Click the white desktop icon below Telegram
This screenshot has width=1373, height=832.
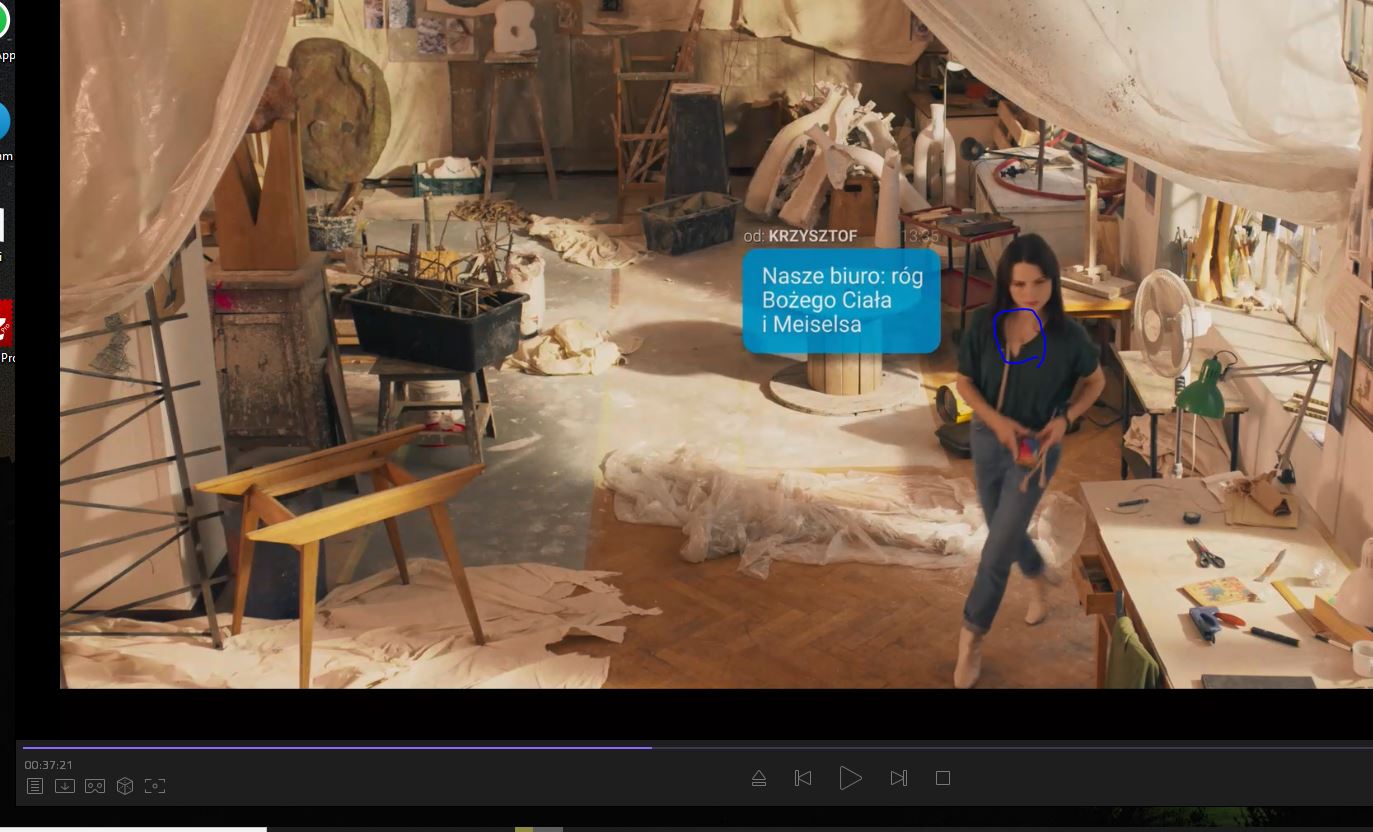click(2, 226)
